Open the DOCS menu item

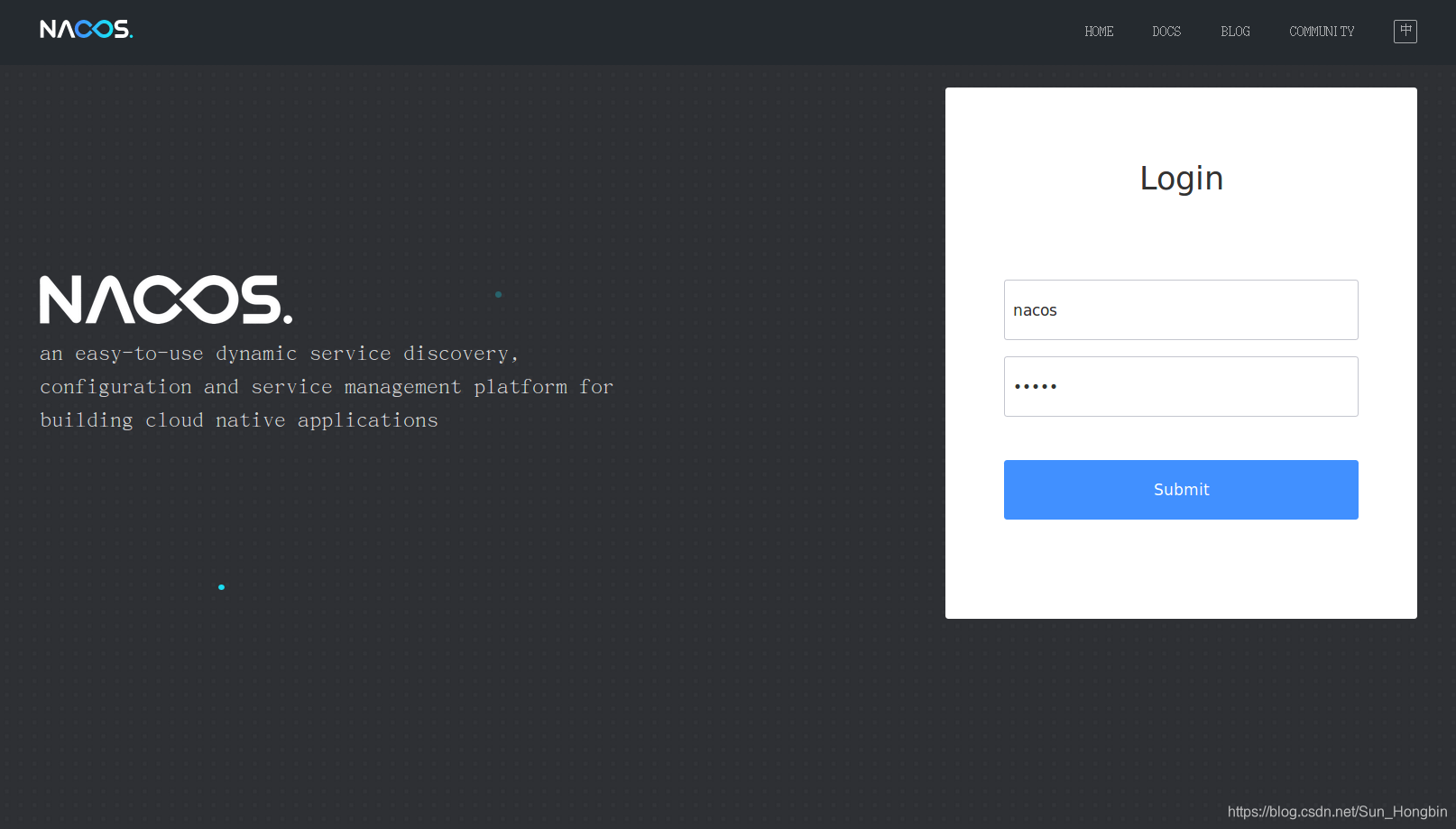click(1166, 32)
